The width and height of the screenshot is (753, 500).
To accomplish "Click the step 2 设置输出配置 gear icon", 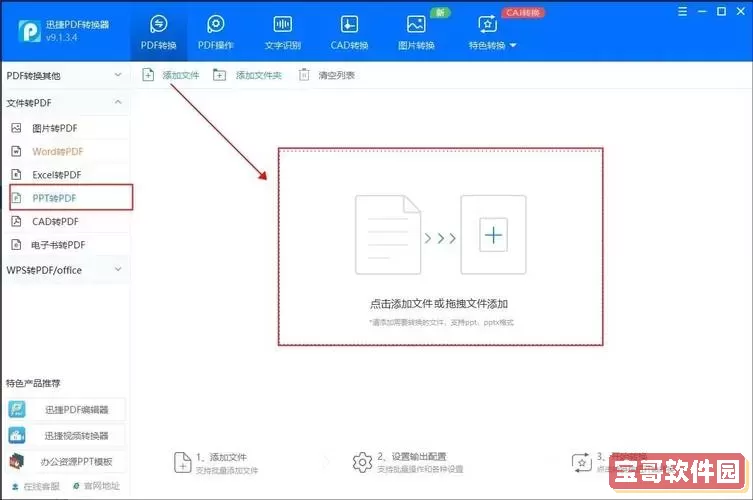I will click(362, 462).
